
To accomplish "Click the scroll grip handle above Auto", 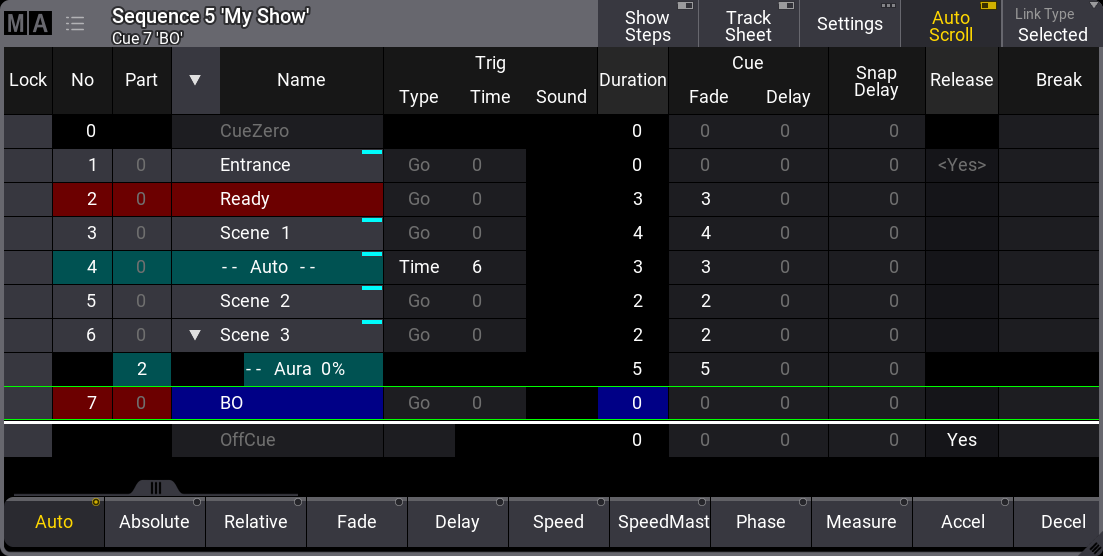I will (x=155, y=488).
